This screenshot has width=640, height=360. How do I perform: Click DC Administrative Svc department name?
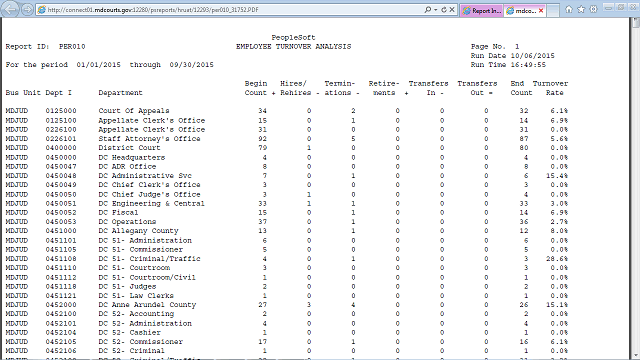click(x=145, y=176)
